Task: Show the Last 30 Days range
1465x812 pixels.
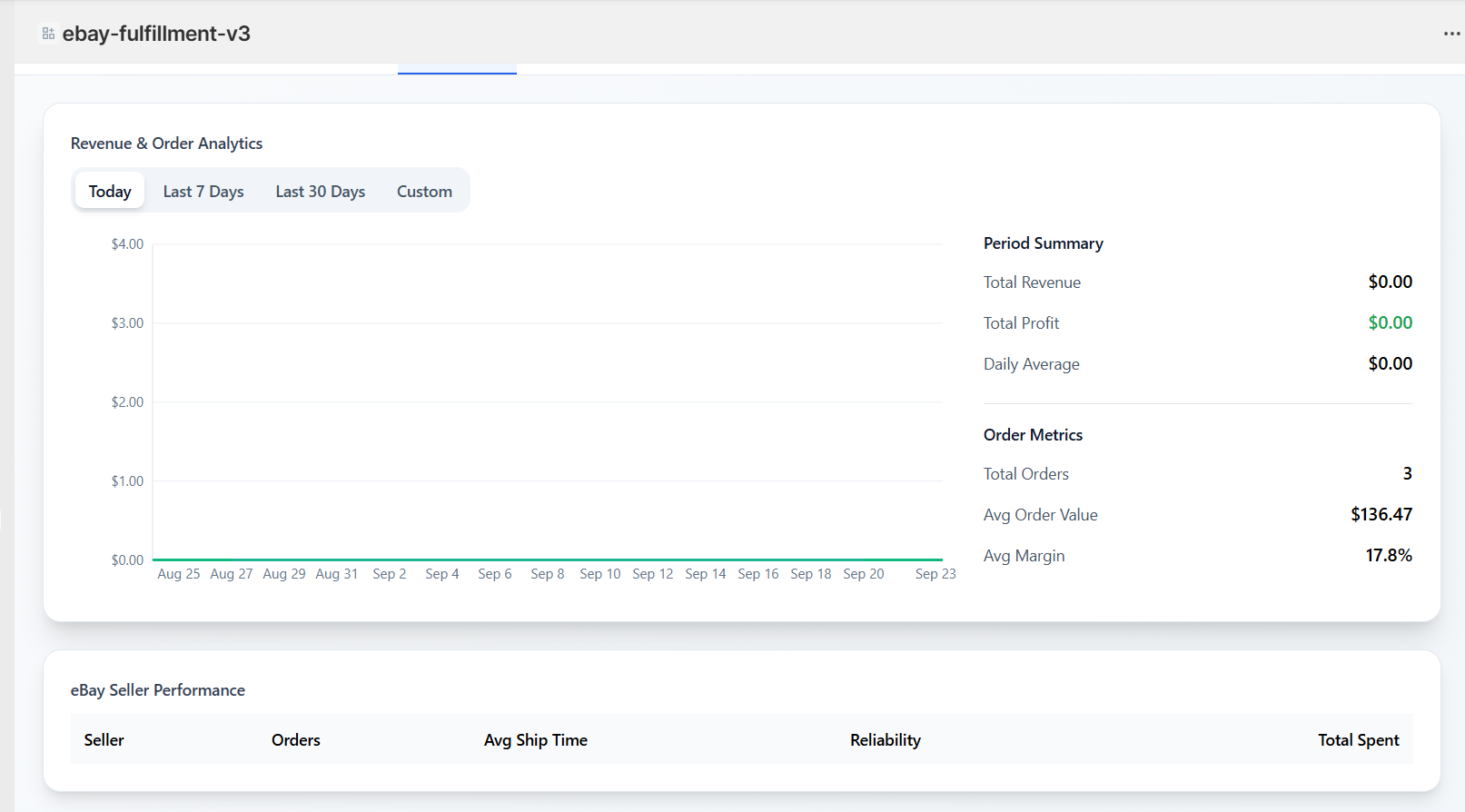Action: point(320,192)
